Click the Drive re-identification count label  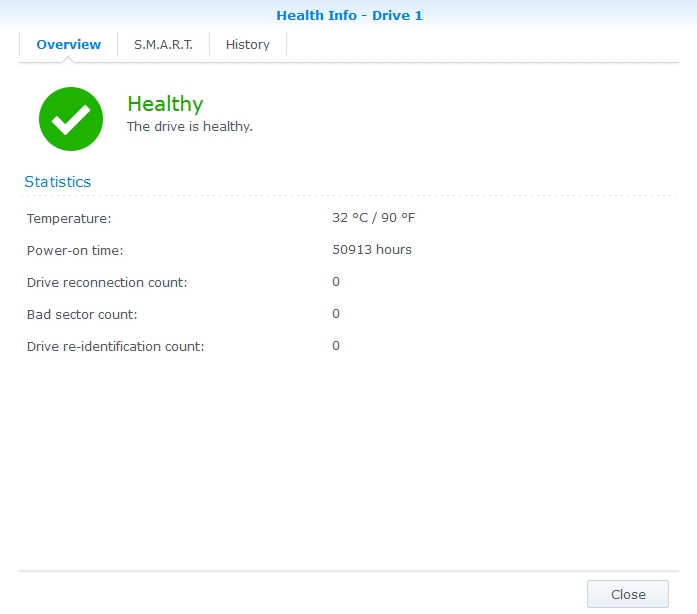tap(115, 346)
